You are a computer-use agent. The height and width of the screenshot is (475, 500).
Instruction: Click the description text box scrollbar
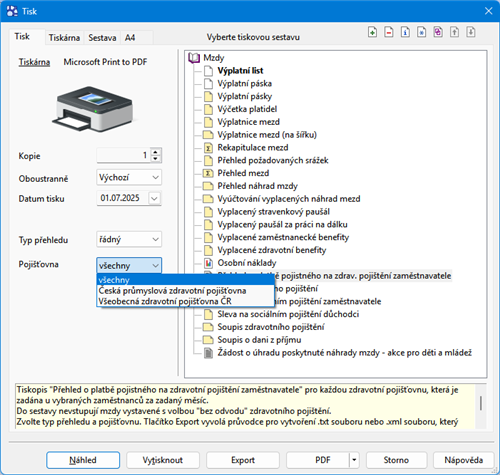(x=480, y=406)
